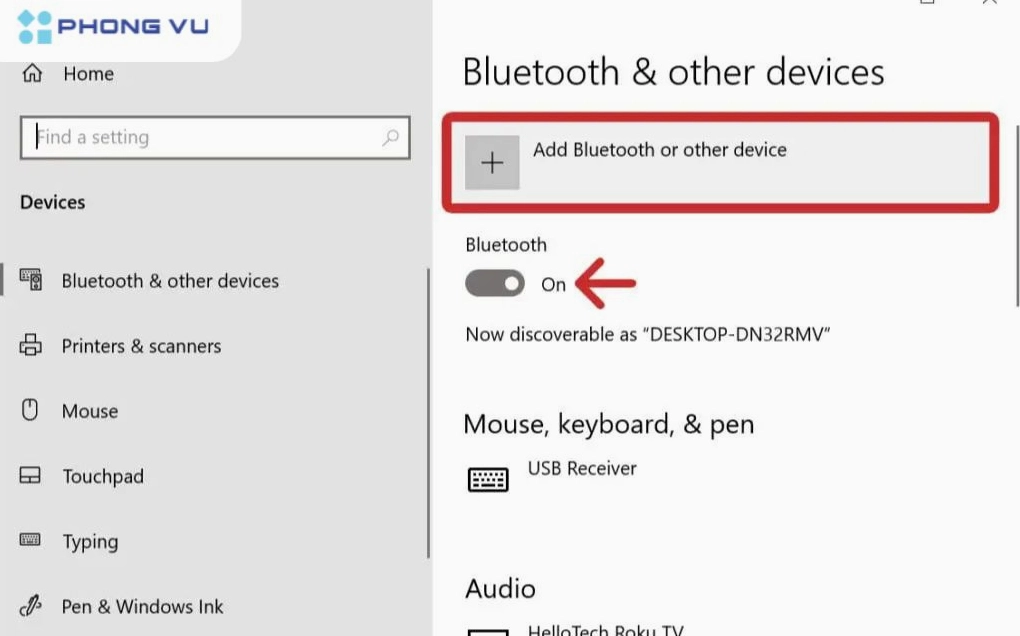Click the Home icon in the sidebar

click(x=33, y=73)
